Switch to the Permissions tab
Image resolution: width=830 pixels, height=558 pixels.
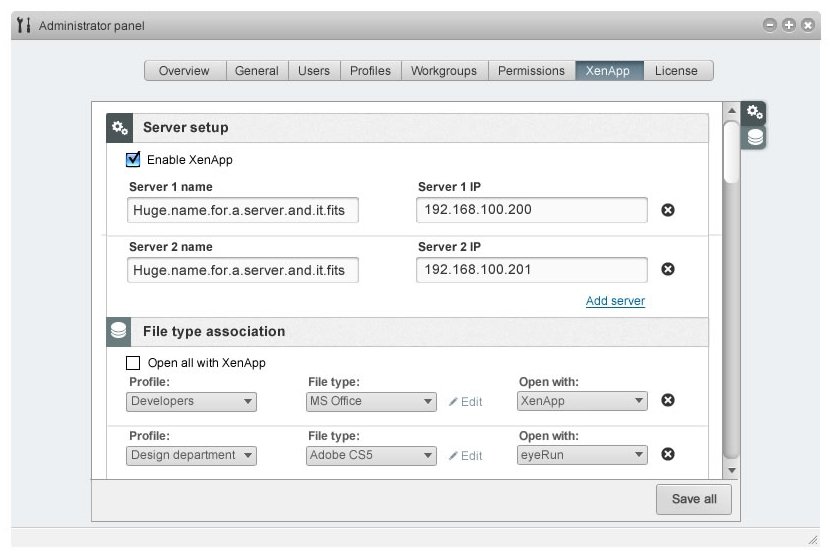(x=531, y=70)
